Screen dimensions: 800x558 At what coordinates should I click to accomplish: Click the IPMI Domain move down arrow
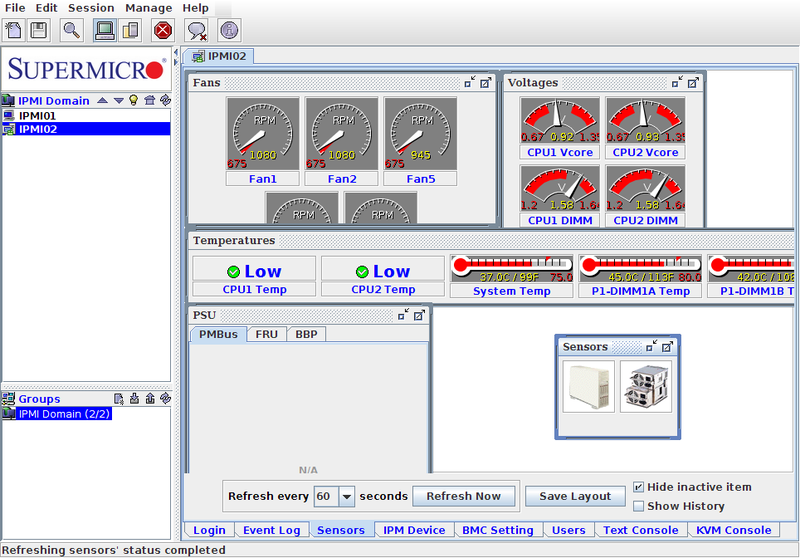pyautogui.click(x=118, y=100)
